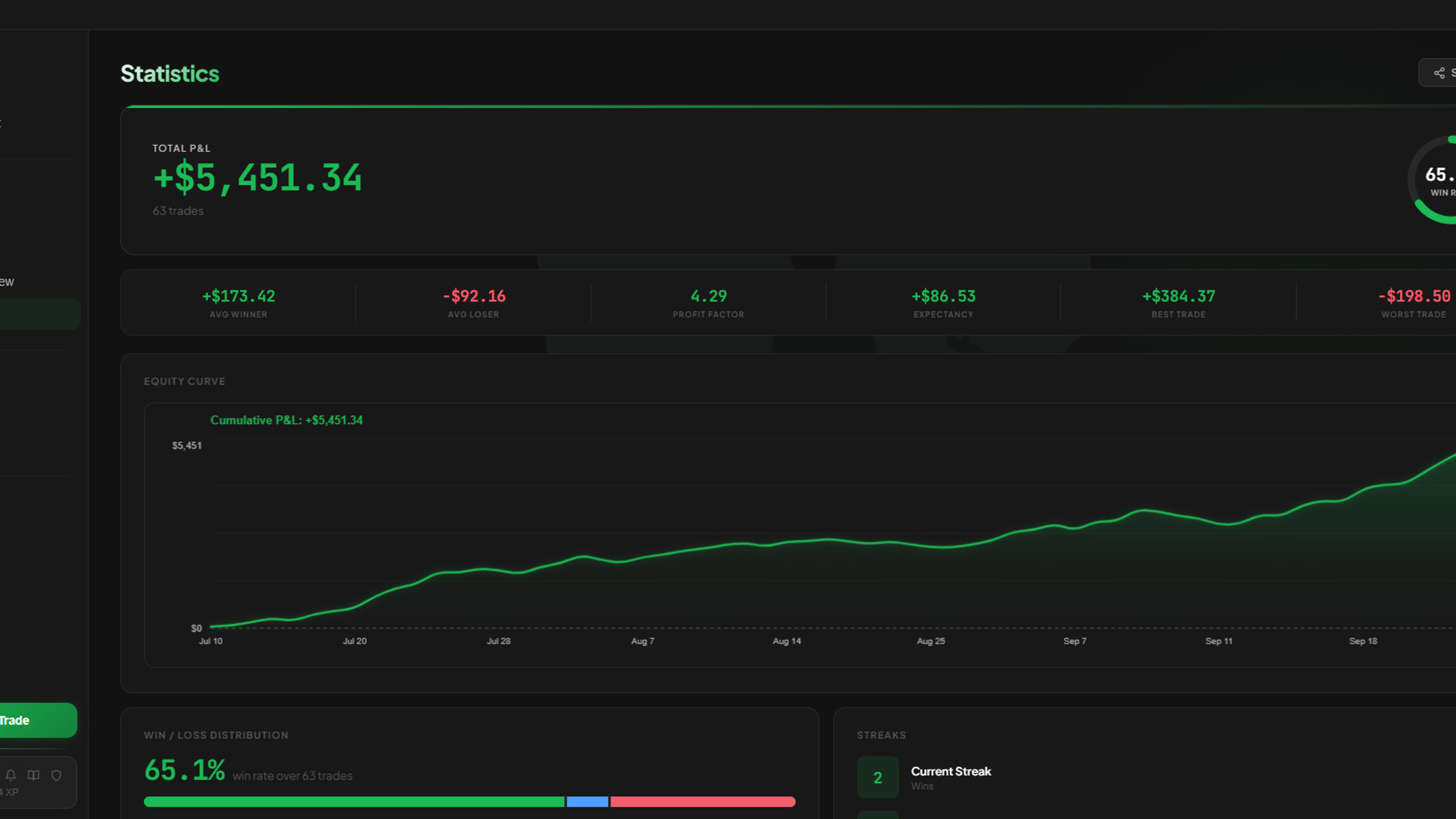Click the Aug 14 axis label
The height and width of the screenshot is (819, 1456).
click(x=787, y=641)
